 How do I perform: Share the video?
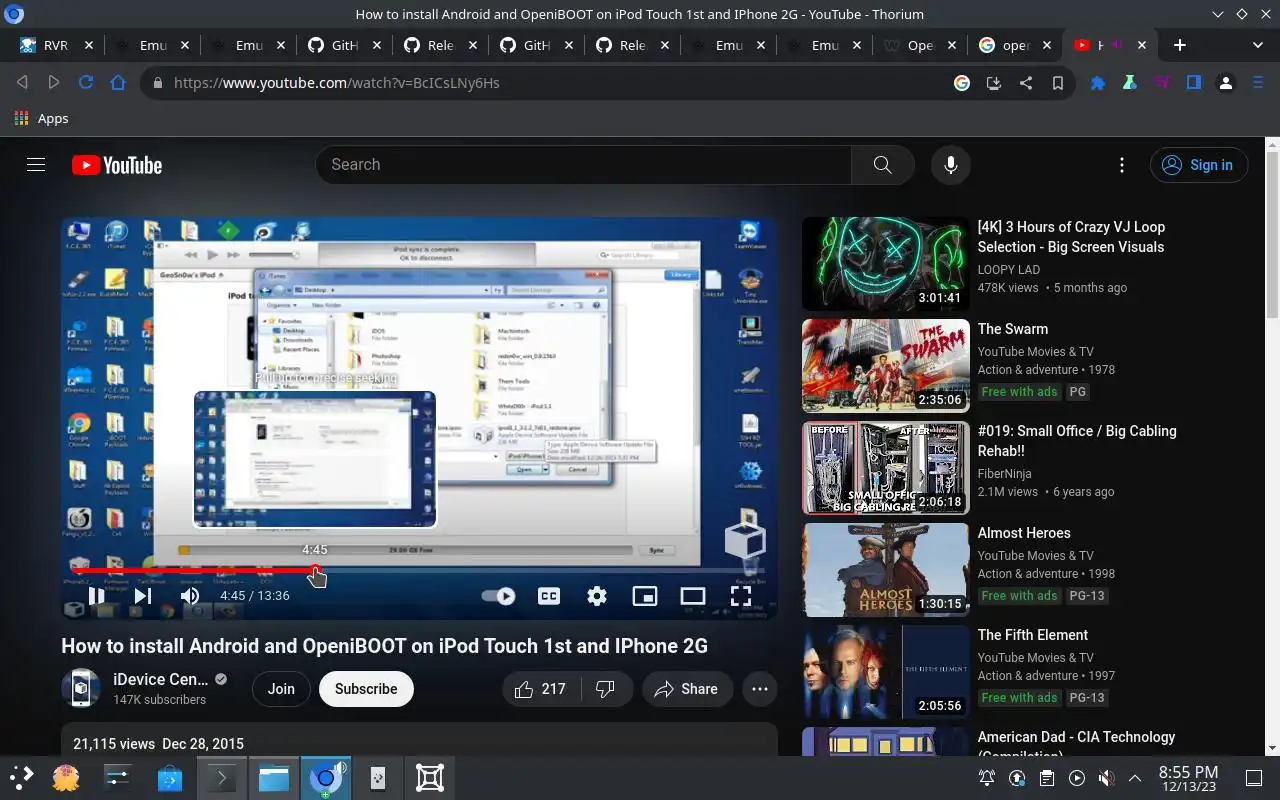(x=687, y=689)
